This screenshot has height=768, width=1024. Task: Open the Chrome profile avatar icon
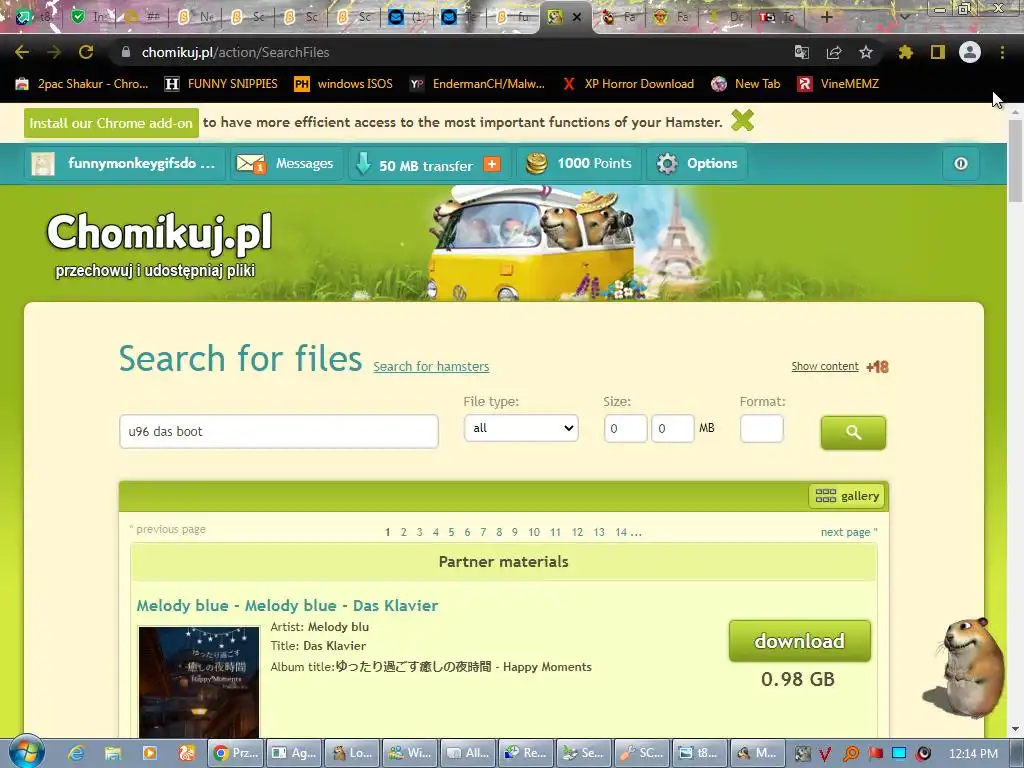tap(970, 52)
